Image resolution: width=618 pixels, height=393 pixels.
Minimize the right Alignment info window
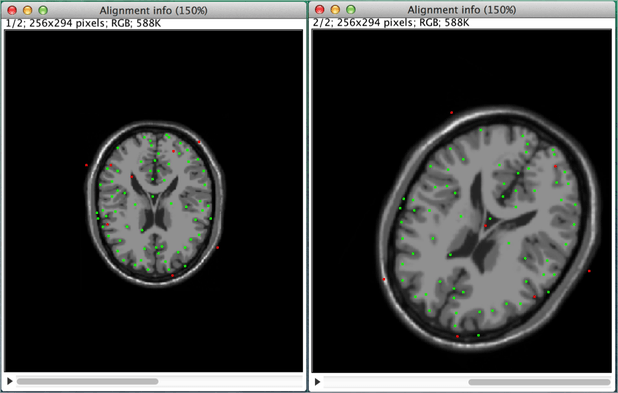click(x=335, y=9)
